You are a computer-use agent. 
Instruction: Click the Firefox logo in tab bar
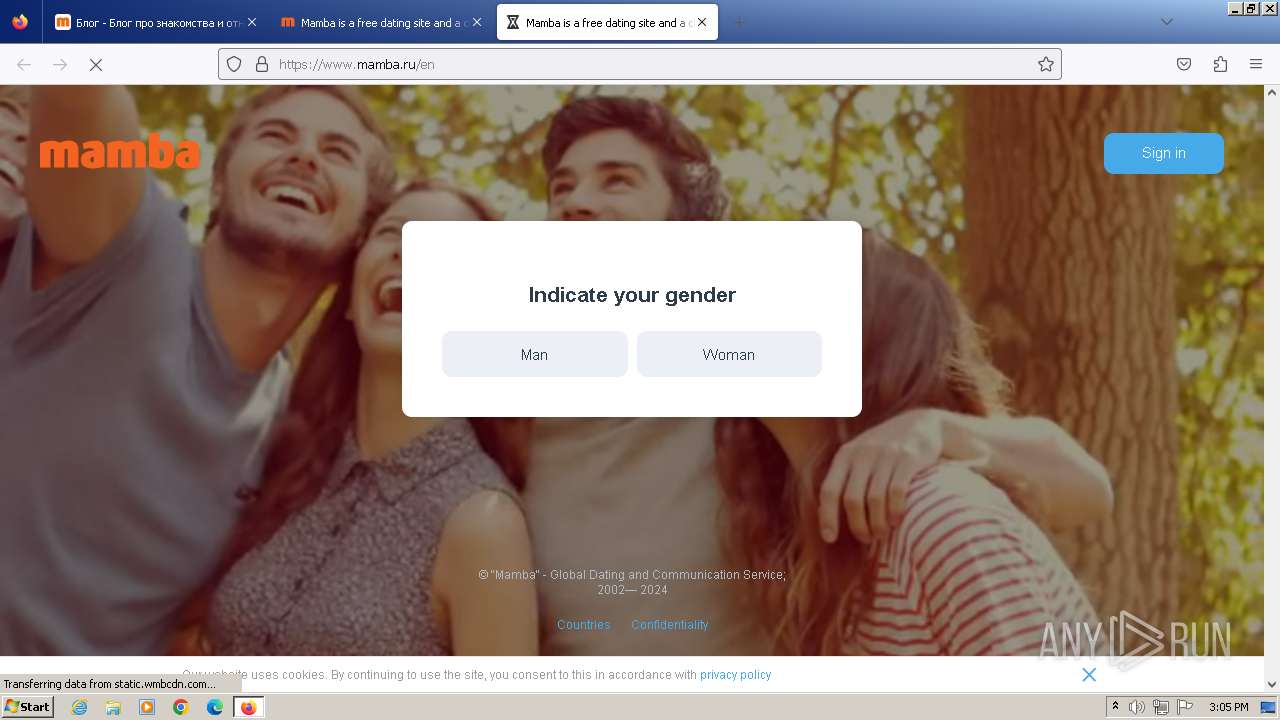(20, 22)
